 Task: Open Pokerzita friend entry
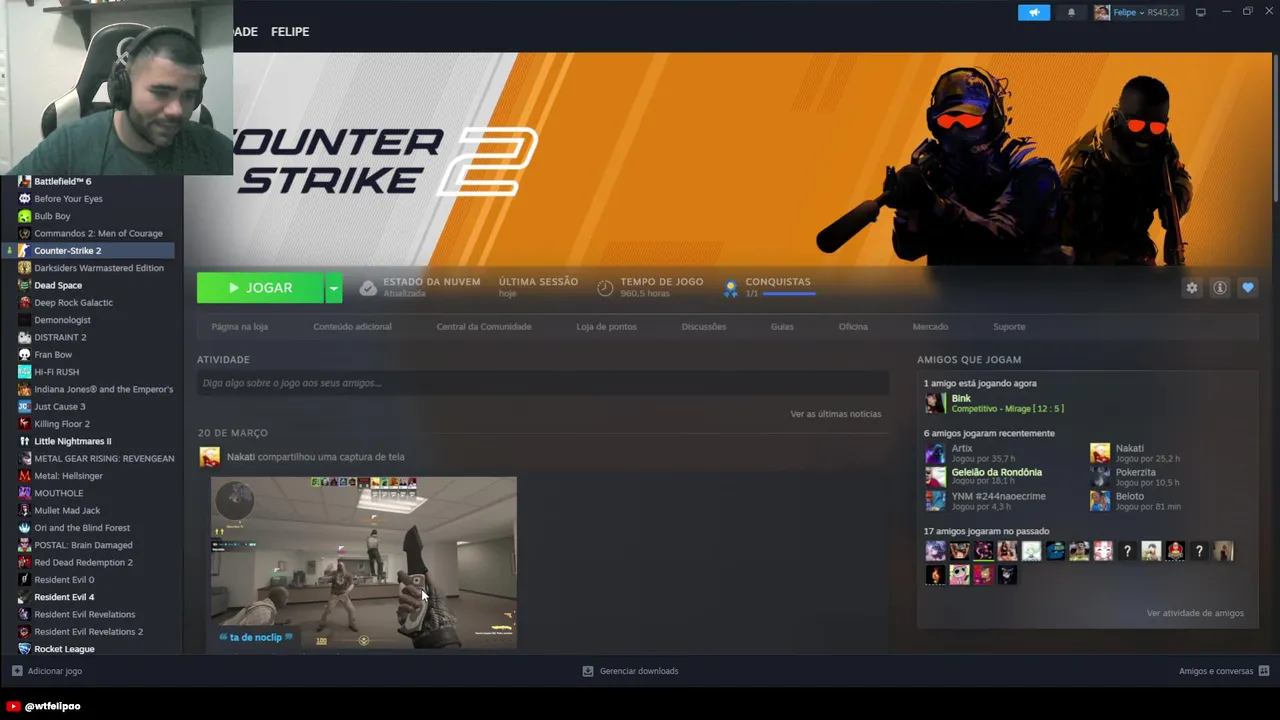pyautogui.click(x=1135, y=477)
